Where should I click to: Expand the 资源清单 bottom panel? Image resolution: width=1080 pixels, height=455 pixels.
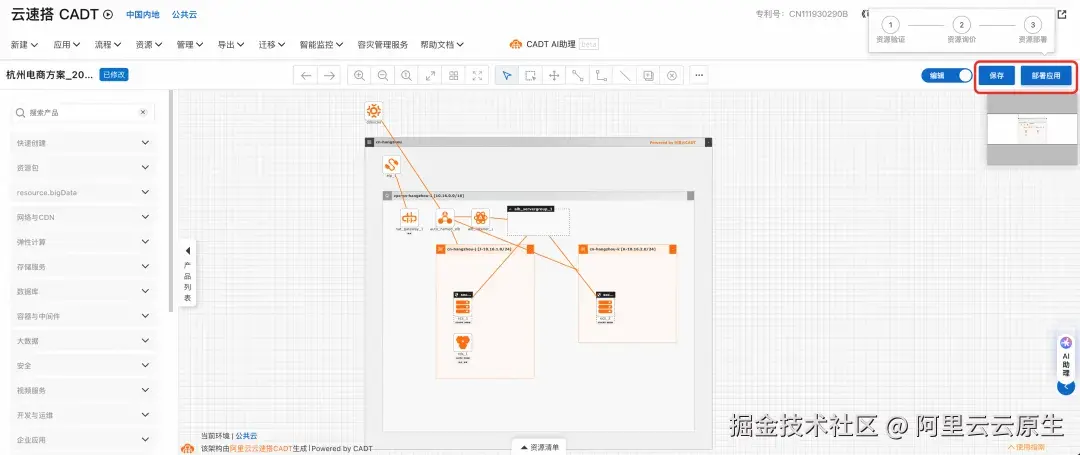(539, 447)
